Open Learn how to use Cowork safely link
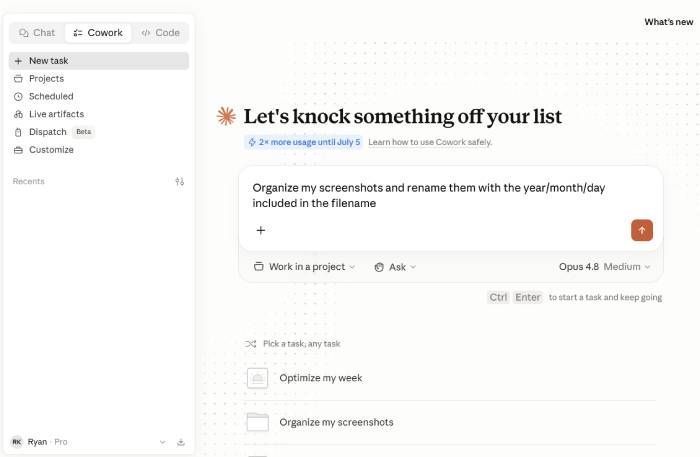The image size is (700, 457). pos(430,142)
